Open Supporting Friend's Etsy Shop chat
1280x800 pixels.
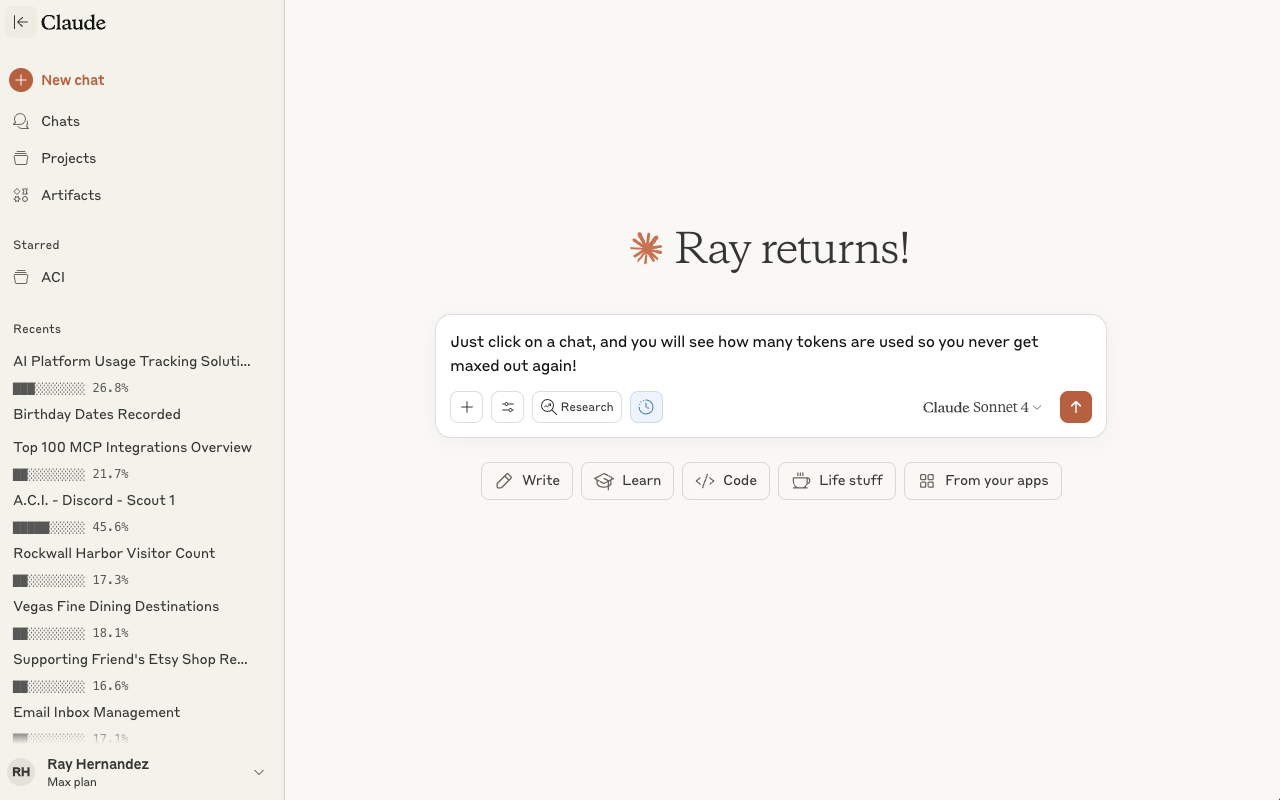[131, 659]
